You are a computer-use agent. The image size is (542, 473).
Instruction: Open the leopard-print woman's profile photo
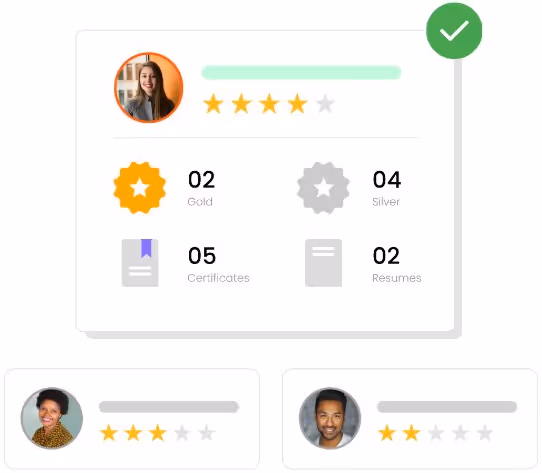click(52, 418)
